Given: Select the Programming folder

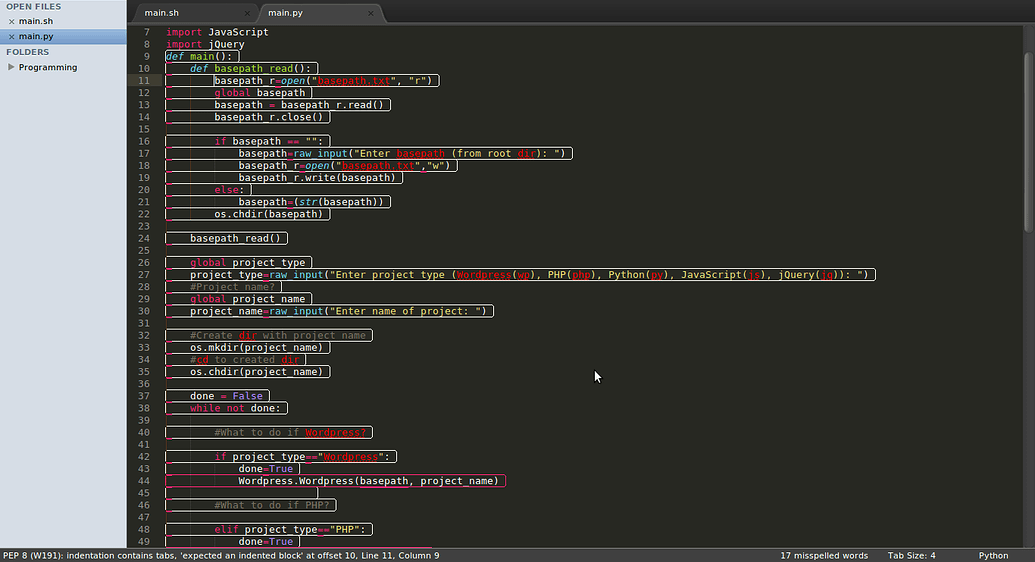Looking at the screenshot, I should (48, 67).
